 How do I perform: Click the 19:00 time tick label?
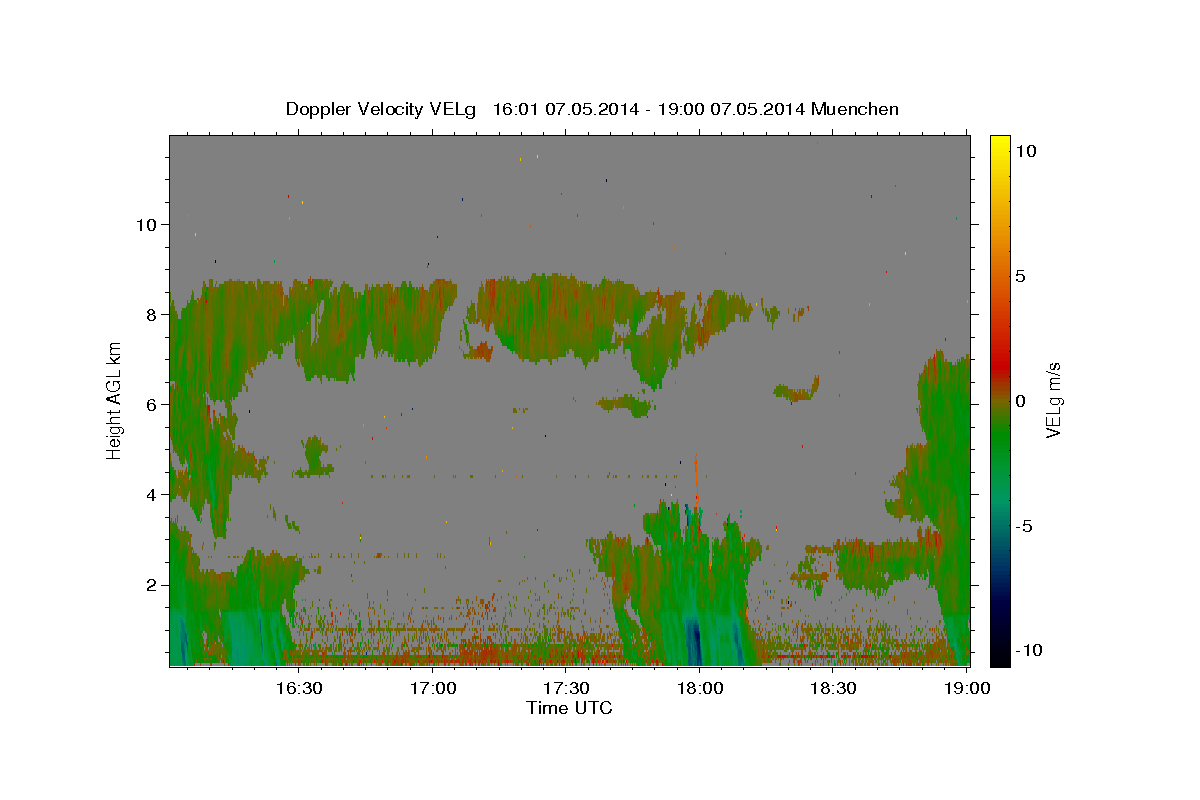[967, 688]
